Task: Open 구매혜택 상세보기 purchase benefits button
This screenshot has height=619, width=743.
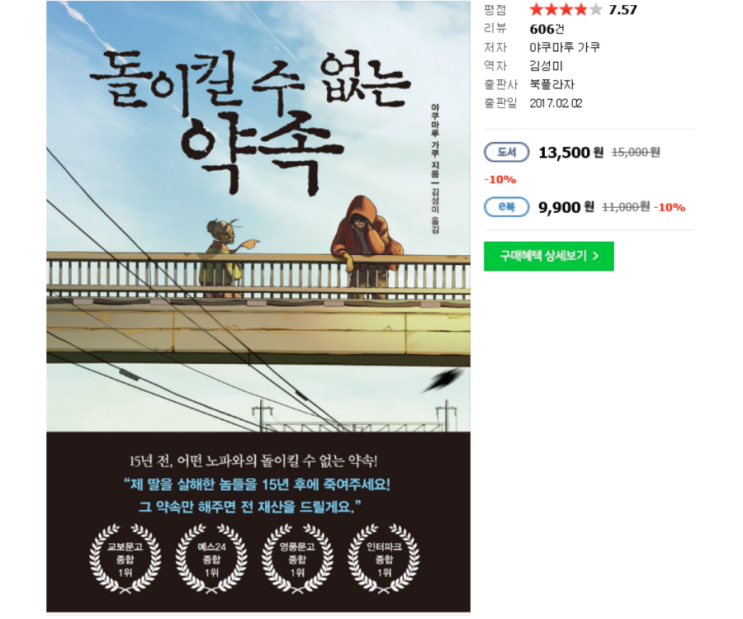Action: [x=549, y=256]
